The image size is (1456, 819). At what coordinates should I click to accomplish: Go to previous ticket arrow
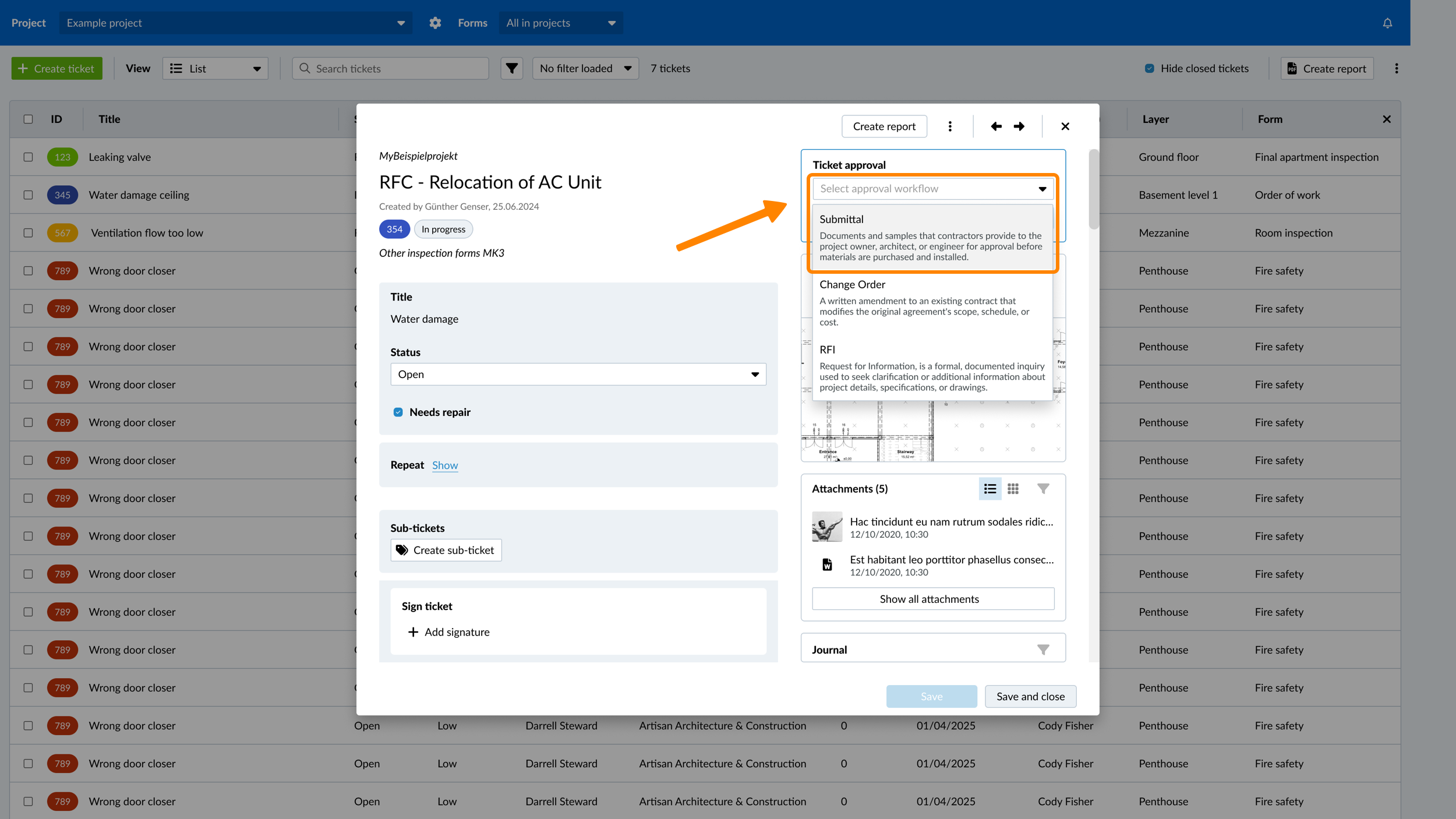point(996,126)
